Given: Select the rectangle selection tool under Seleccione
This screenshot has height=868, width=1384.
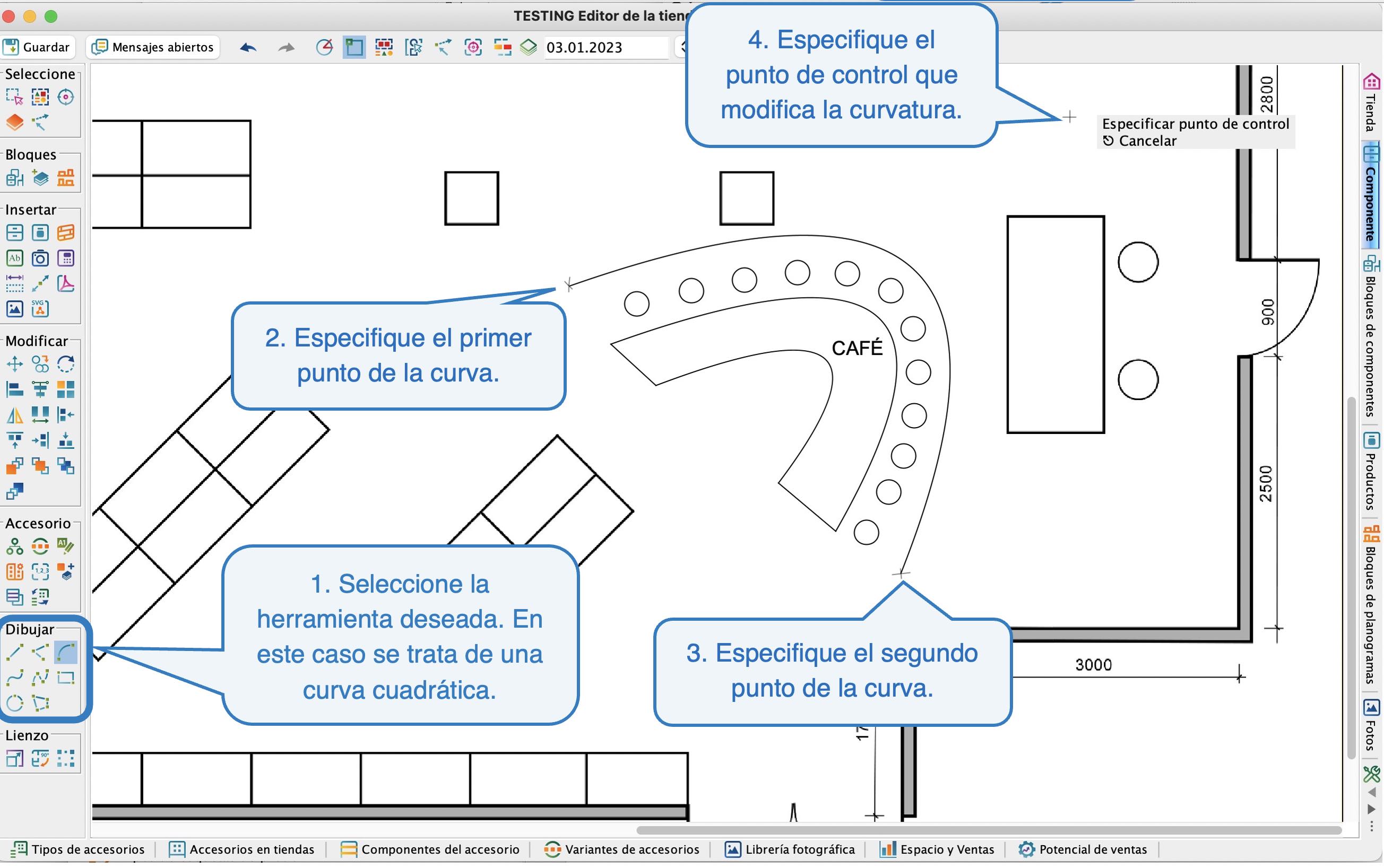Looking at the screenshot, I should [14, 97].
